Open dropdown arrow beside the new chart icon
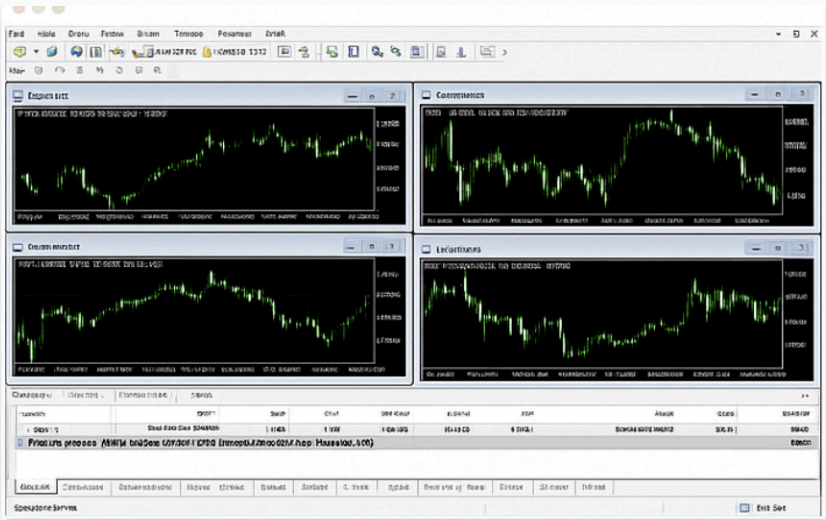 [x=36, y=52]
